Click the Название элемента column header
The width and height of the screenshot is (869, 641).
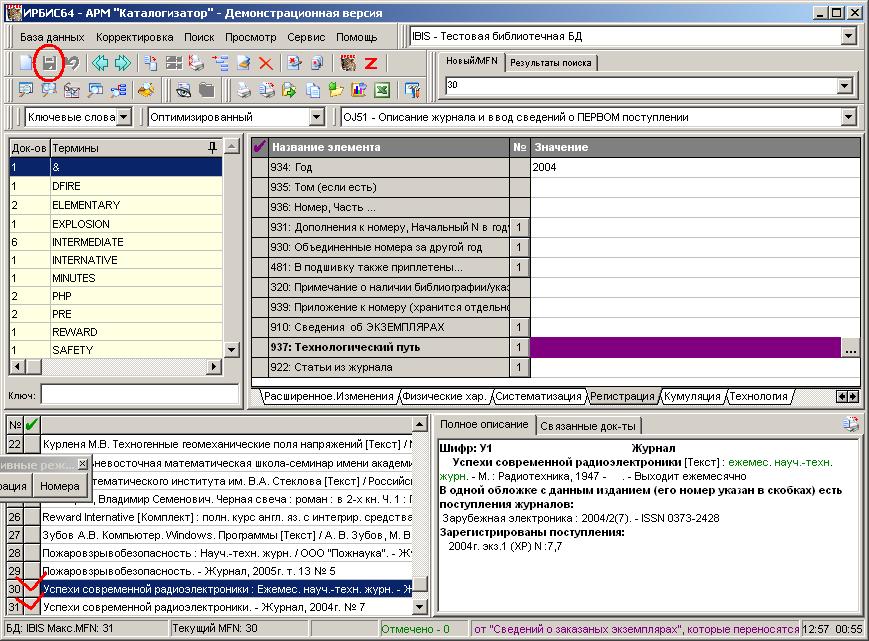389,147
